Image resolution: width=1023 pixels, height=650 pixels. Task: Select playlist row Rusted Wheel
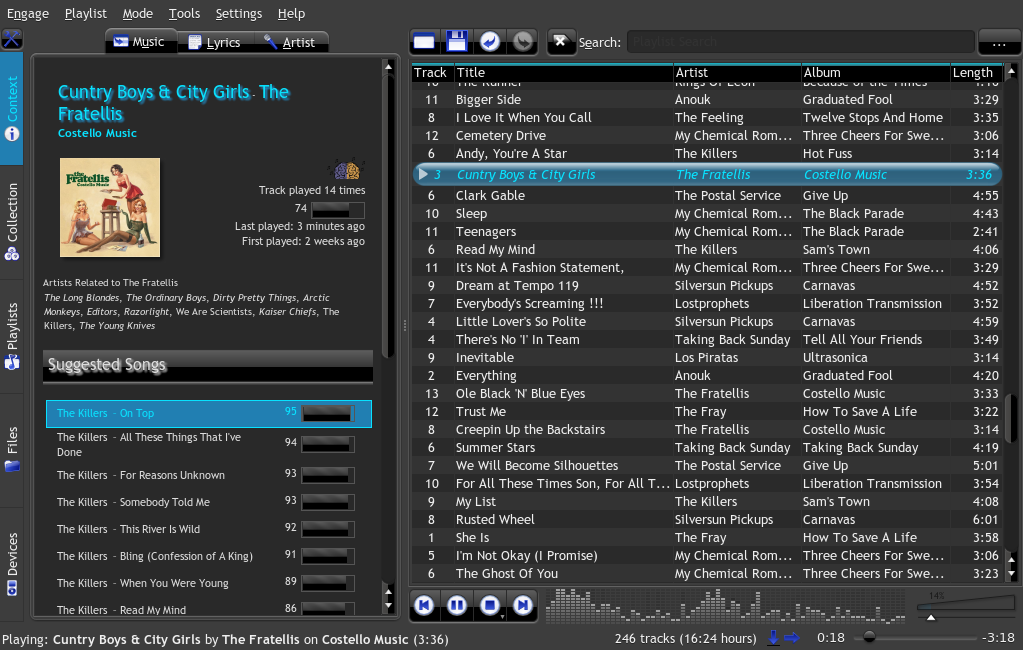[707, 519]
